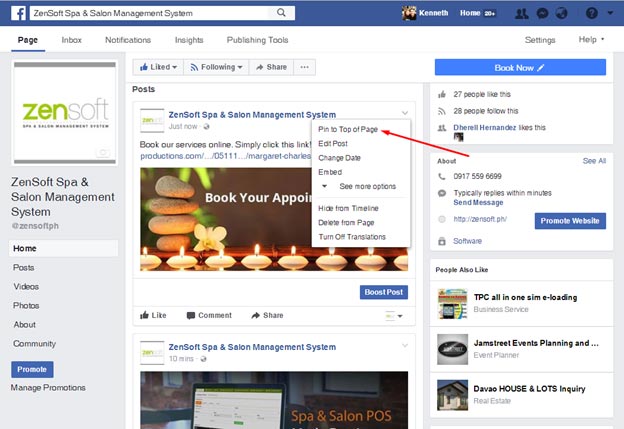Select Turn Off Translations
This screenshot has width=624, height=429.
pos(352,237)
